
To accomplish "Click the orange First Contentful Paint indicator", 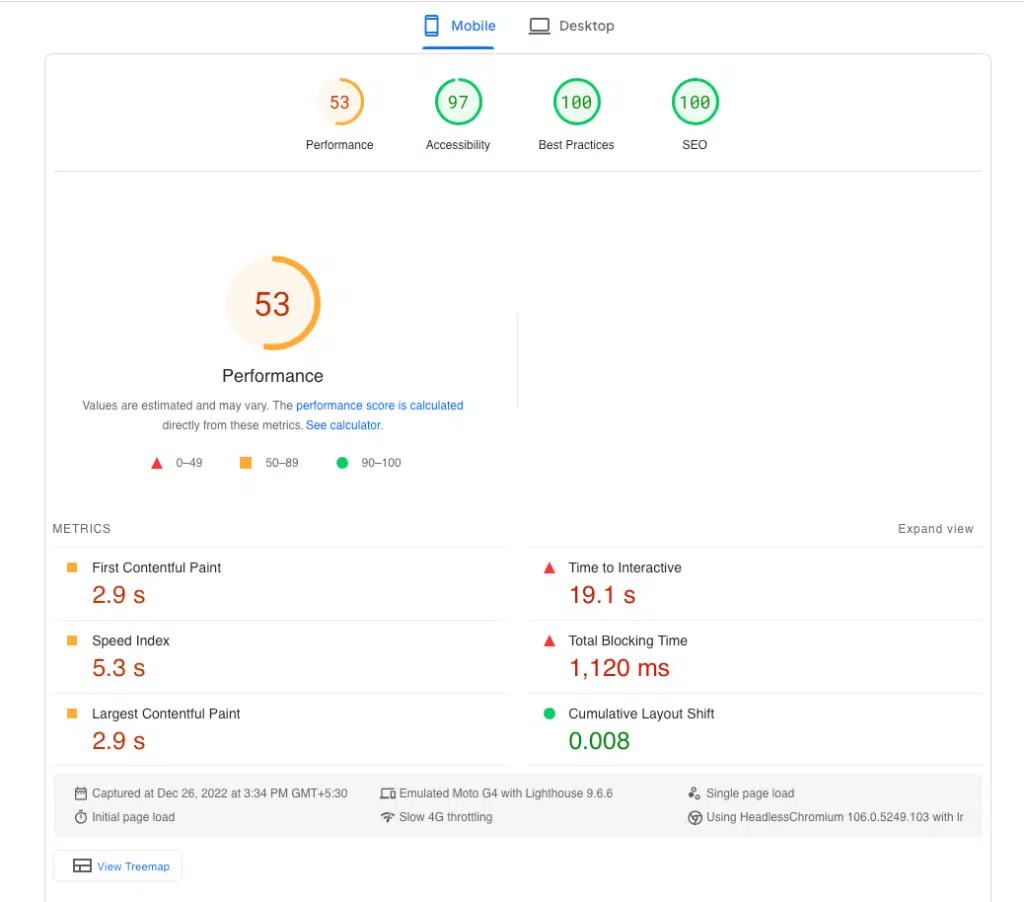I will coord(71,566).
